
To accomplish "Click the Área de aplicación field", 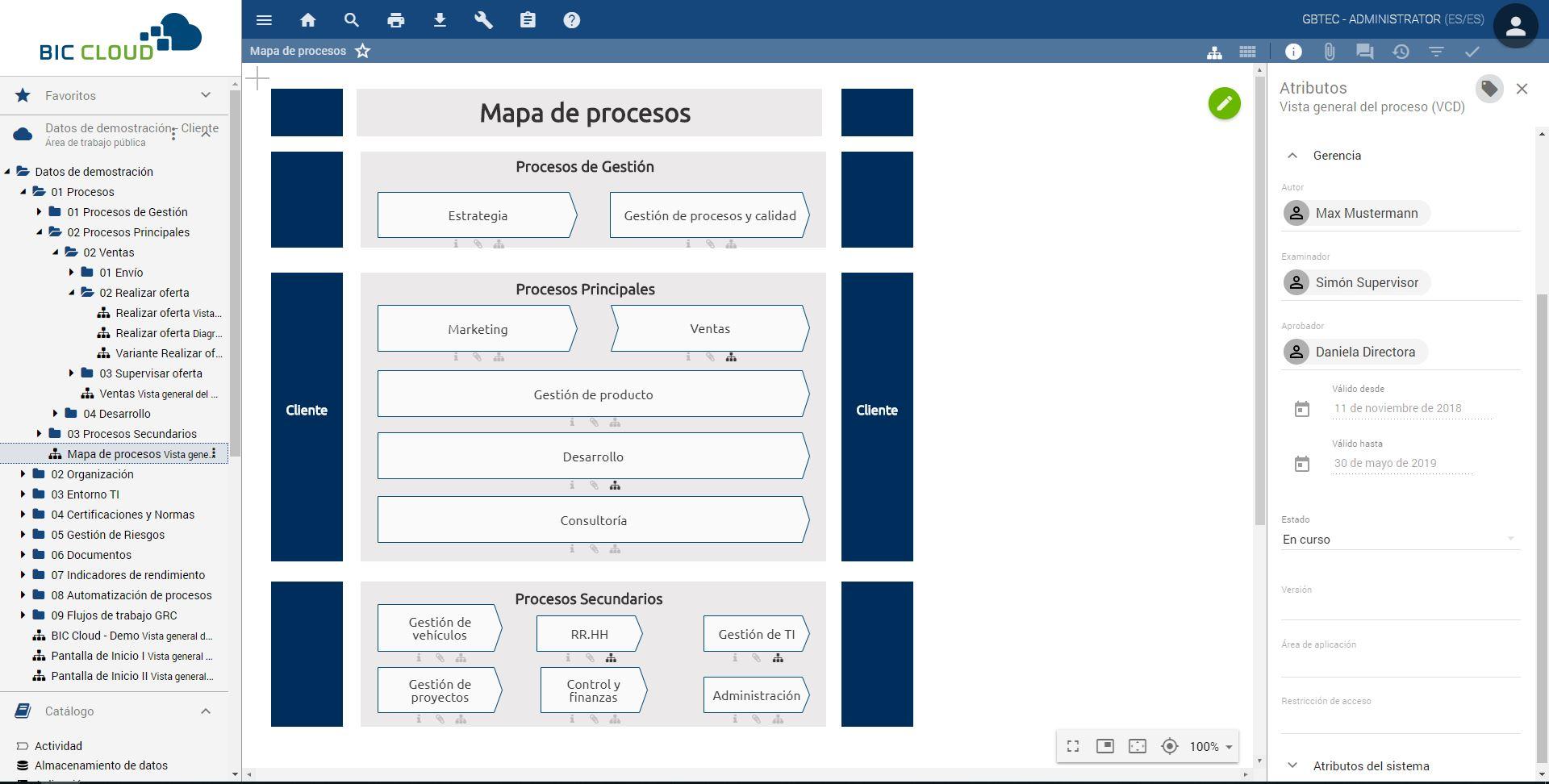I will tap(1400, 665).
